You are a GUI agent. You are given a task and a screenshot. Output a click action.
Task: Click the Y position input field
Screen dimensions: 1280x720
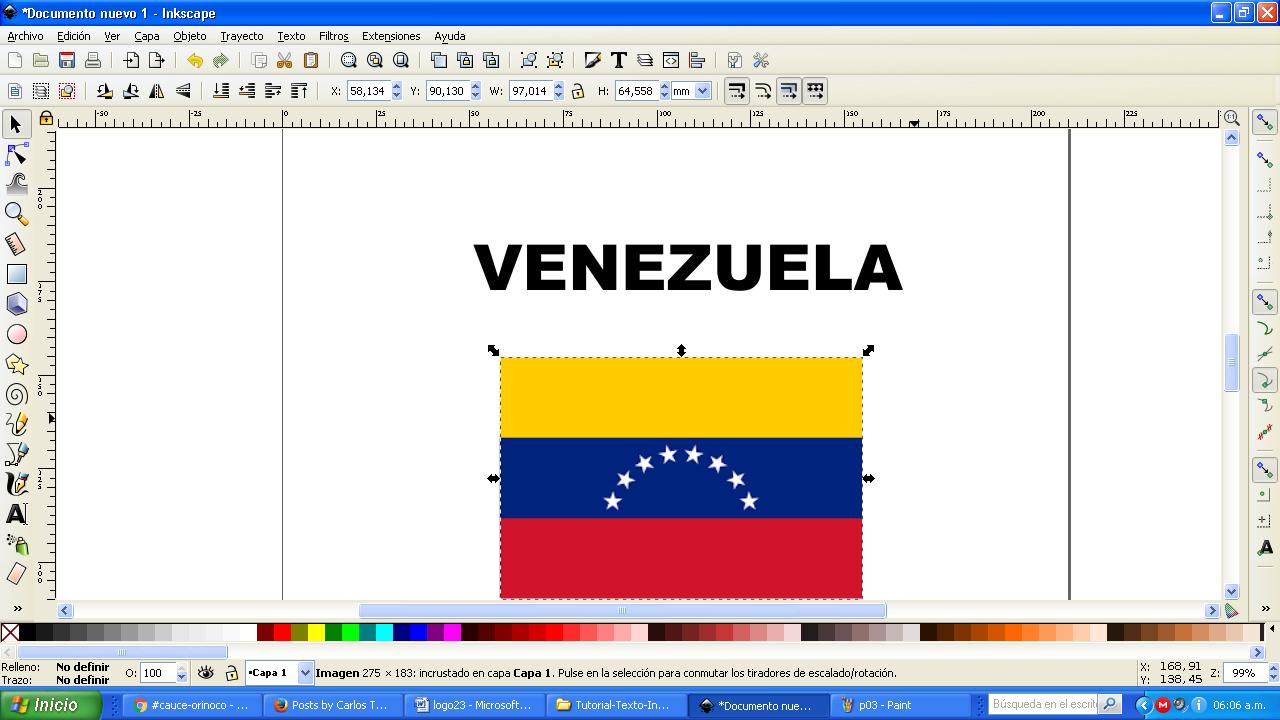(x=446, y=91)
